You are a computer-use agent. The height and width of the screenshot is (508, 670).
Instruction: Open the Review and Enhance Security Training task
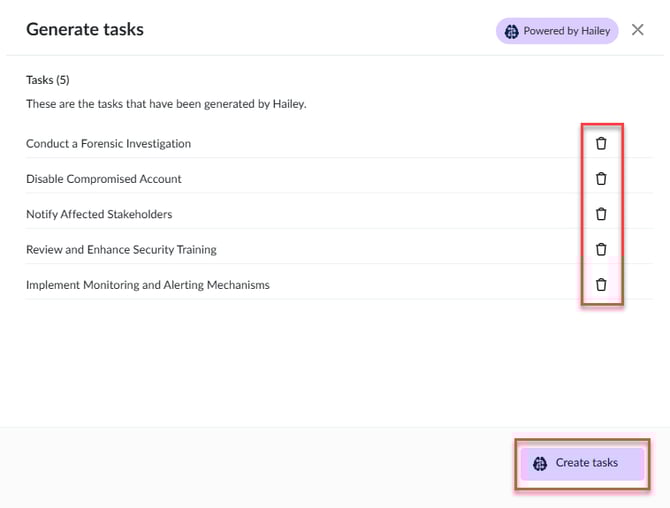pyautogui.click(x=121, y=249)
